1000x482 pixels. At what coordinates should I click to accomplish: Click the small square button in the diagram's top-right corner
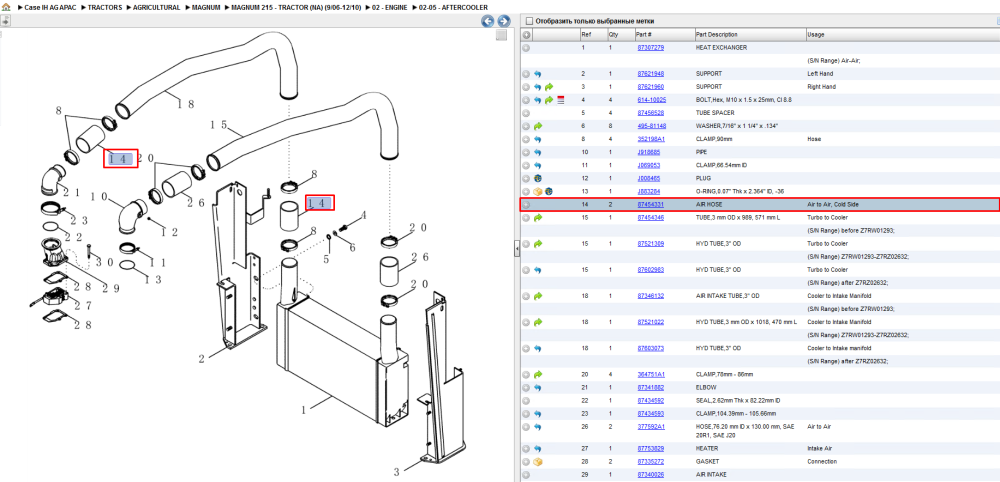(501, 35)
